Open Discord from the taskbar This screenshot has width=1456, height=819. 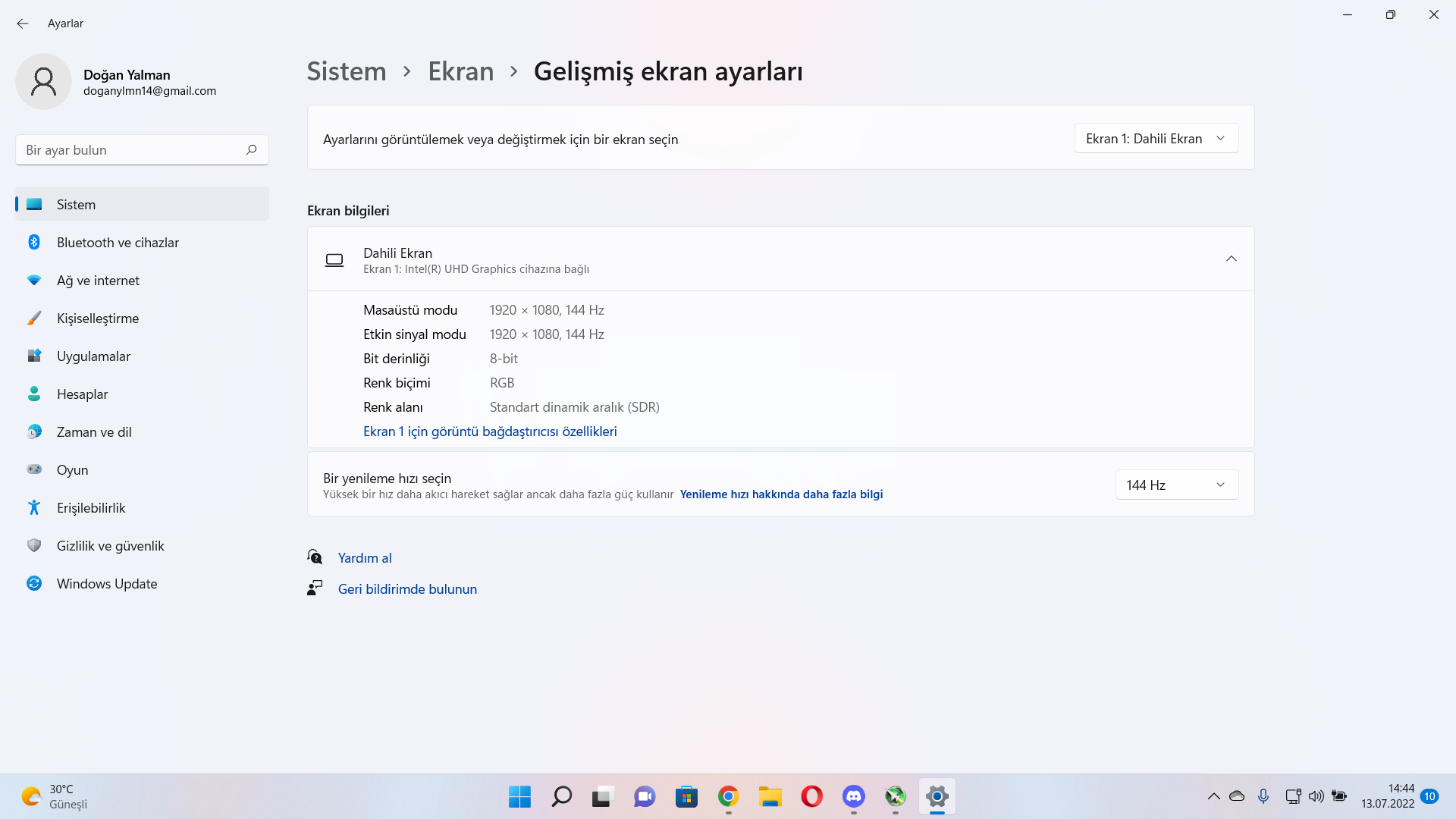[854, 796]
